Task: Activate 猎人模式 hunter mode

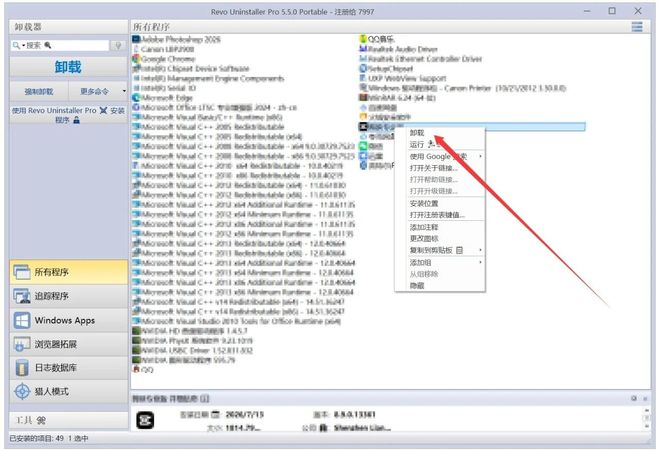Action: coord(68,391)
